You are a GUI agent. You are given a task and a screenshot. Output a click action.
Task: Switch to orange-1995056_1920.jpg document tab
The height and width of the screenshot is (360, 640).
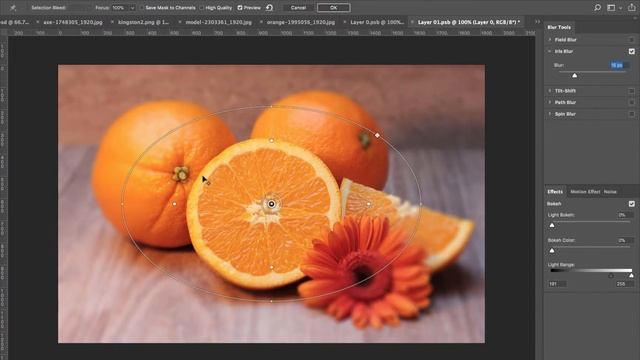tap(300, 22)
